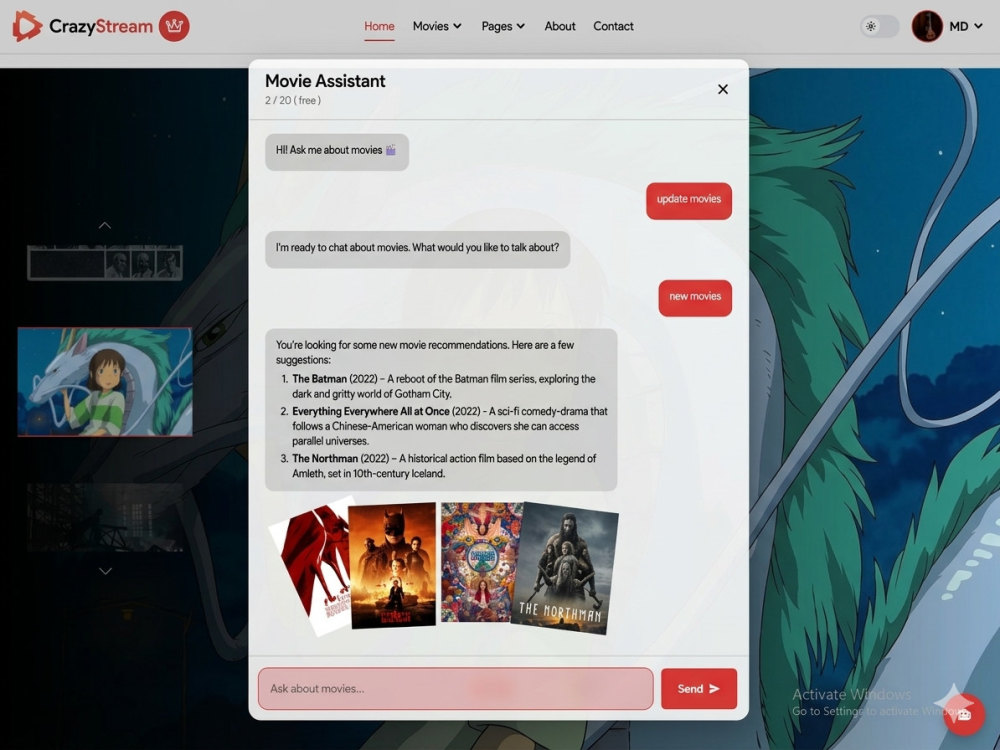
Task: Click the up chevron above slider thumbnails
Action: (105, 225)
